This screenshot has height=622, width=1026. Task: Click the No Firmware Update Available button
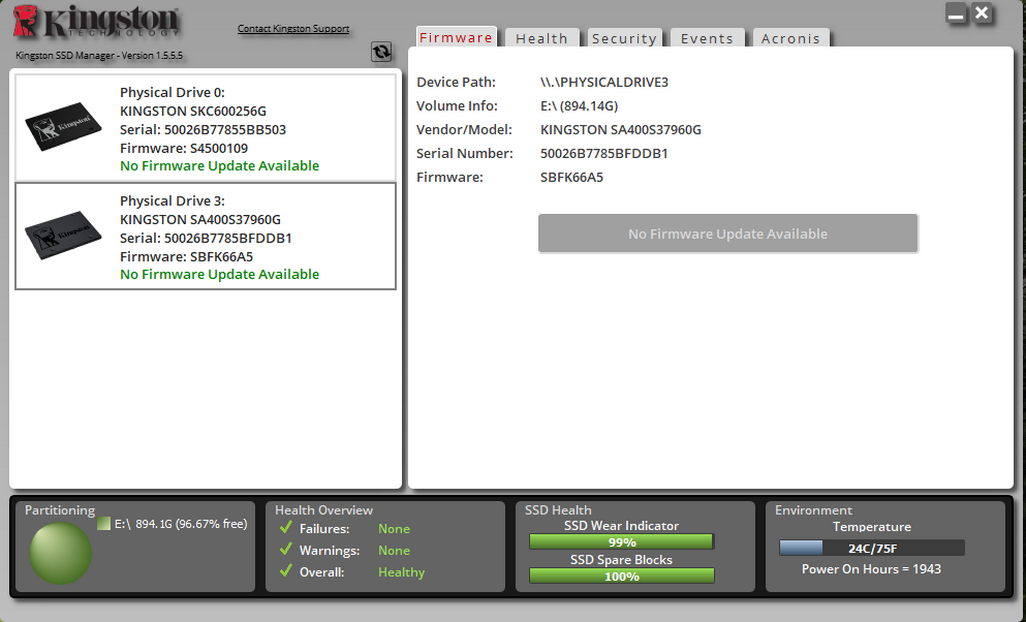coord(727,233)
